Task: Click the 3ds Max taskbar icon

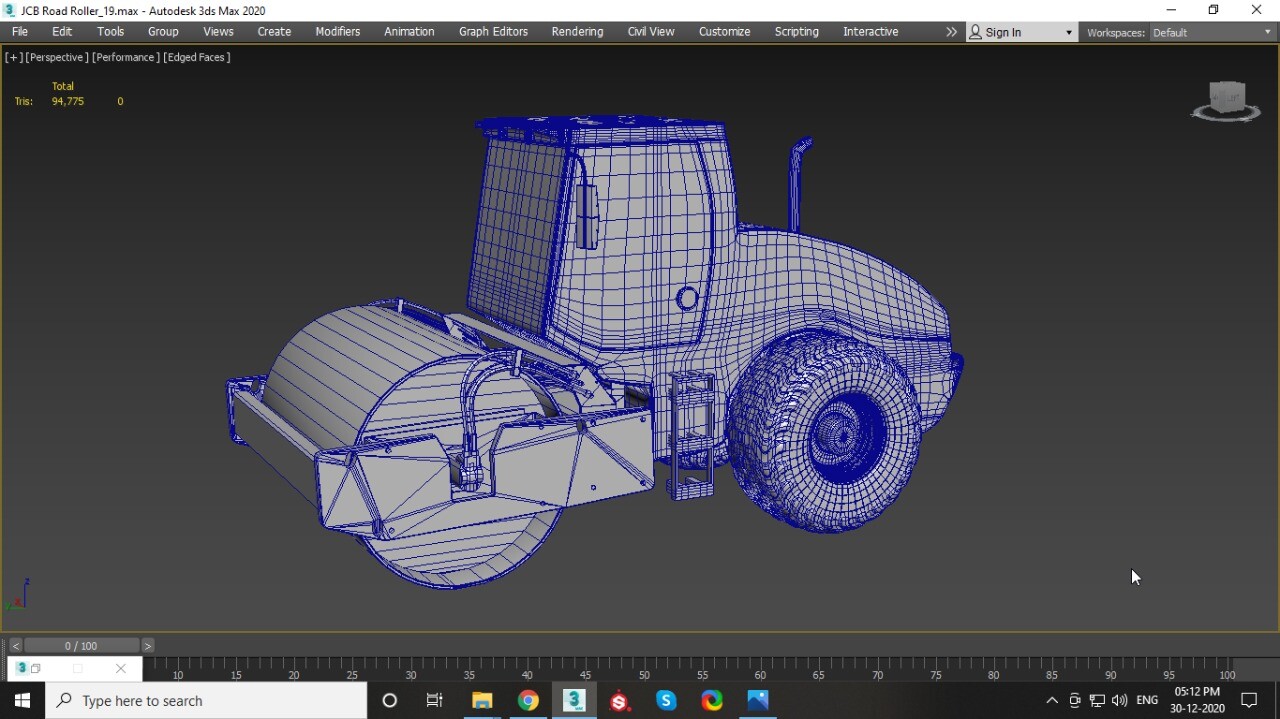Action: click(574, 700)
